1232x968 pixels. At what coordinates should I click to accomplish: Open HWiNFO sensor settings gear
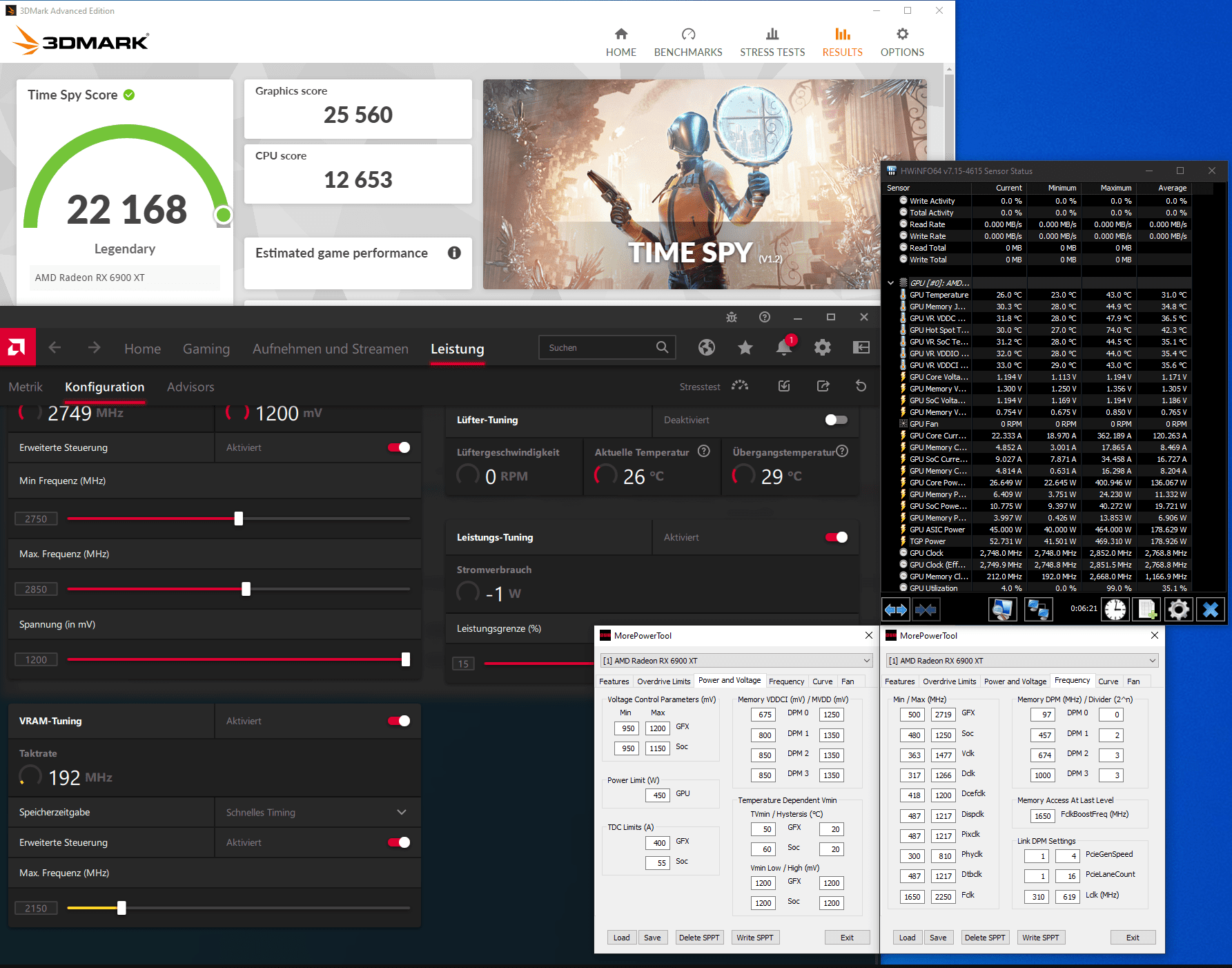coord(1179,610)
